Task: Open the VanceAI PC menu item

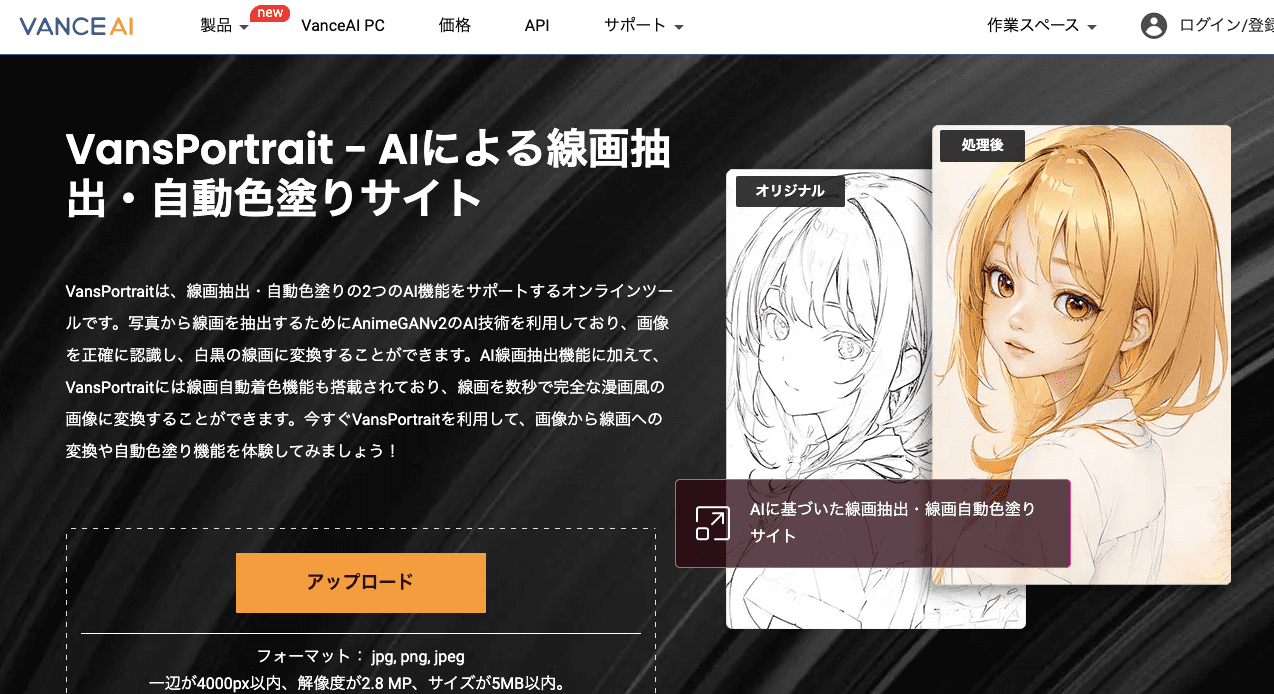Action: 343,26
